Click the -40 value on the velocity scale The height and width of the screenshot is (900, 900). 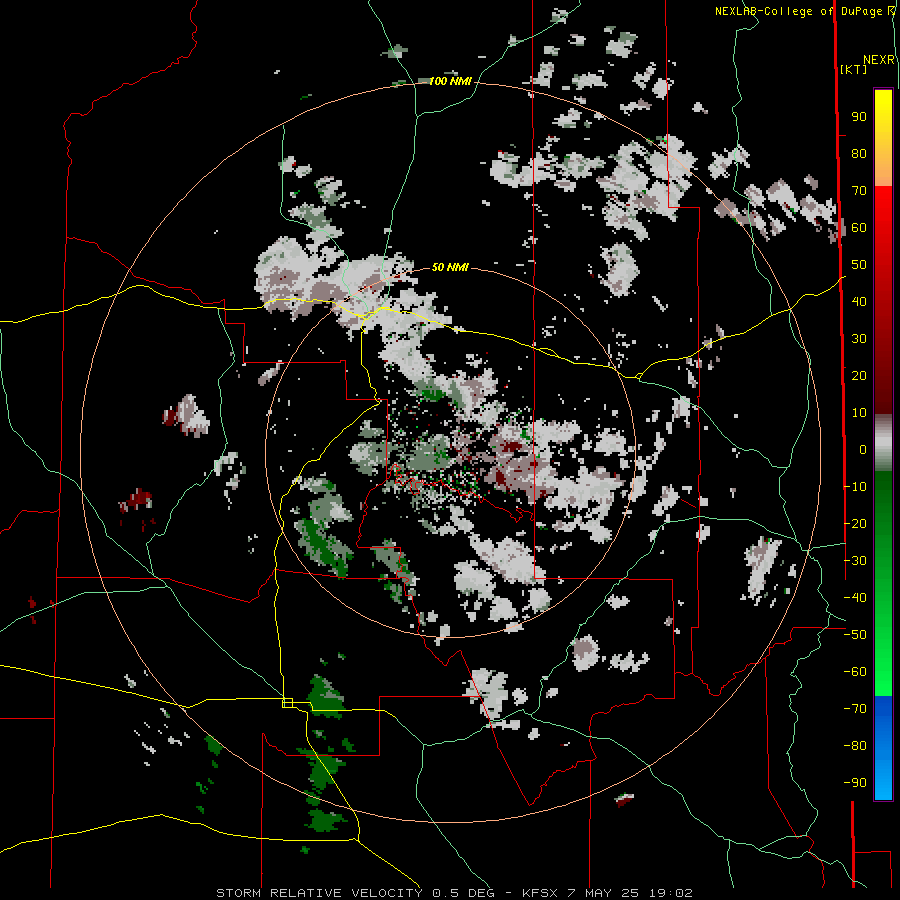pyautogui.click(x=855, y=598)
